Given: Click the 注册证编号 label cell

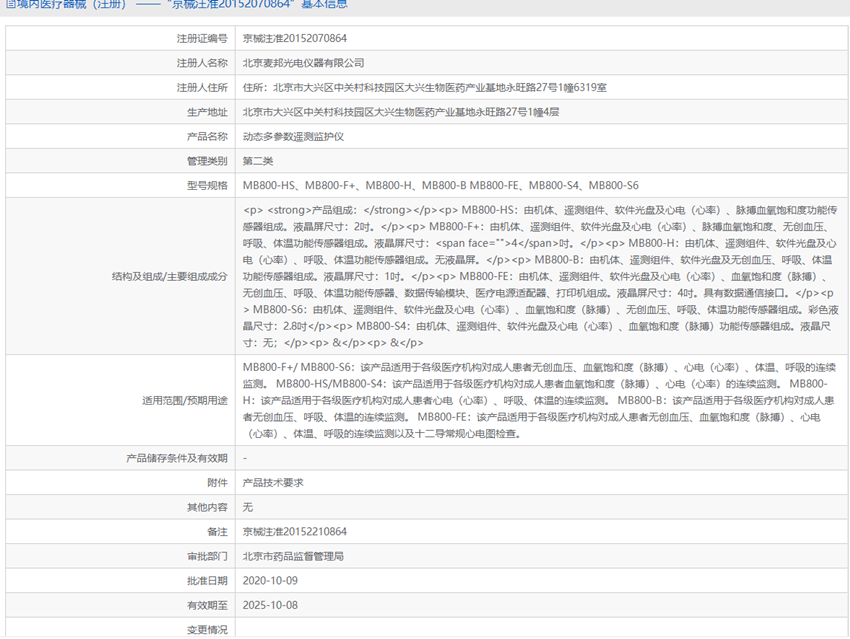Looking at the screenshot, I should pyautogui.click(x=202, y=38).
